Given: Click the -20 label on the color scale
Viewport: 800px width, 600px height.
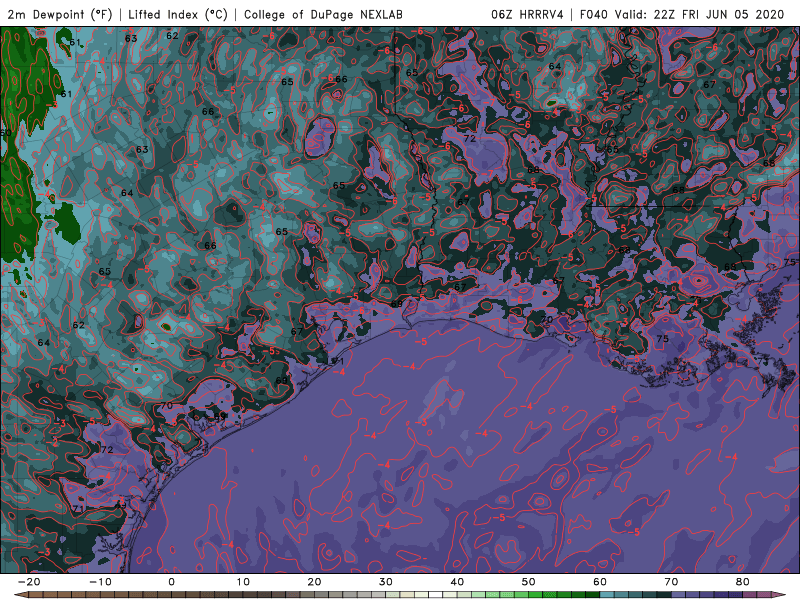Looking at the screenshot, I should click(29, 582).
